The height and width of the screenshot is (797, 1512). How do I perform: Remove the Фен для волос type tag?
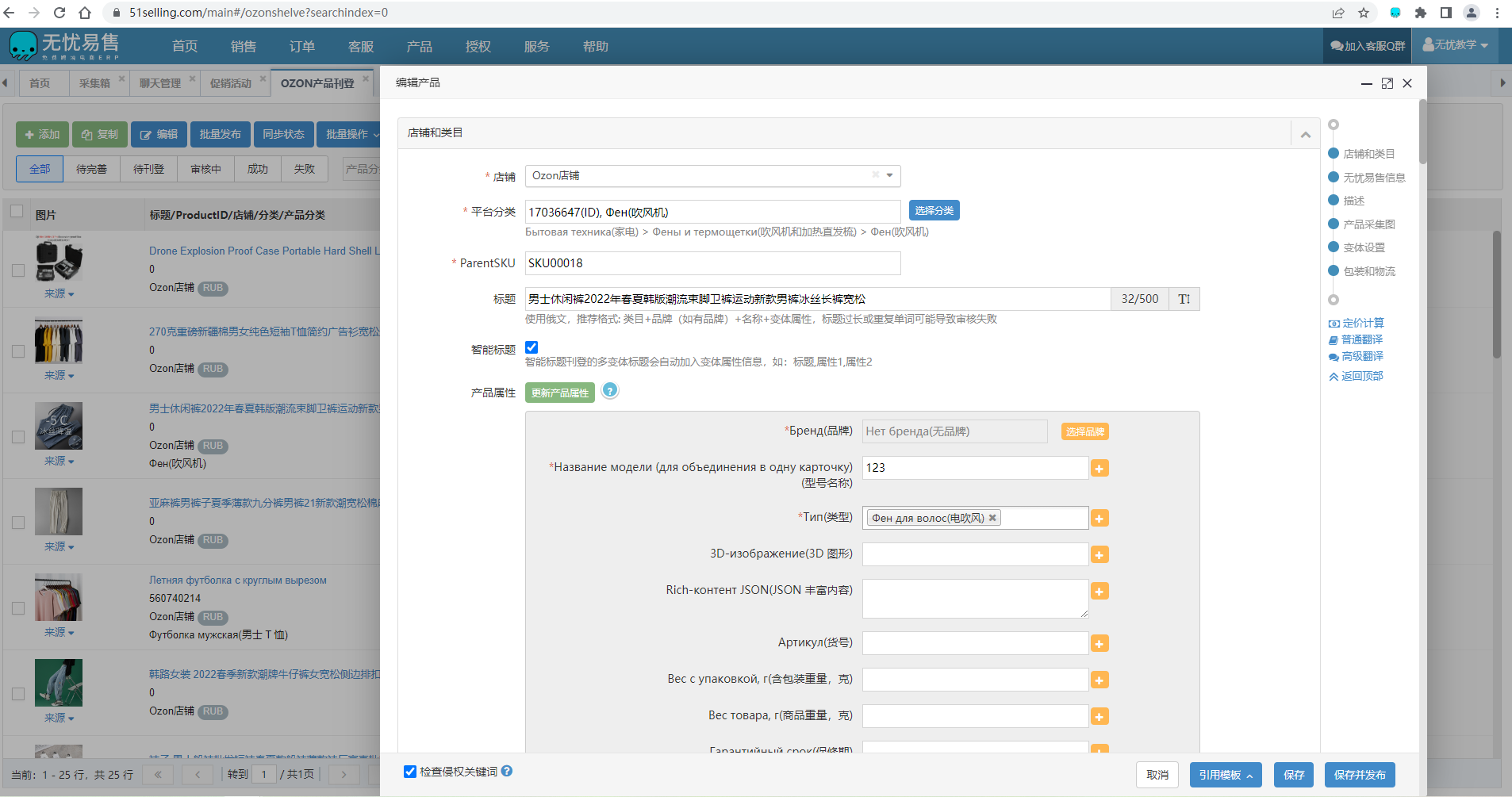click(x=992, y=518)
